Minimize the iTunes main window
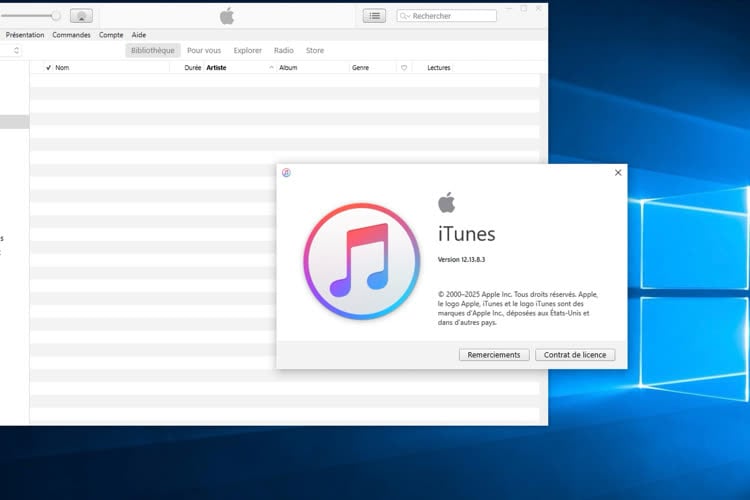This screenshot has width=750, height=500. click(x=509, y=9)
